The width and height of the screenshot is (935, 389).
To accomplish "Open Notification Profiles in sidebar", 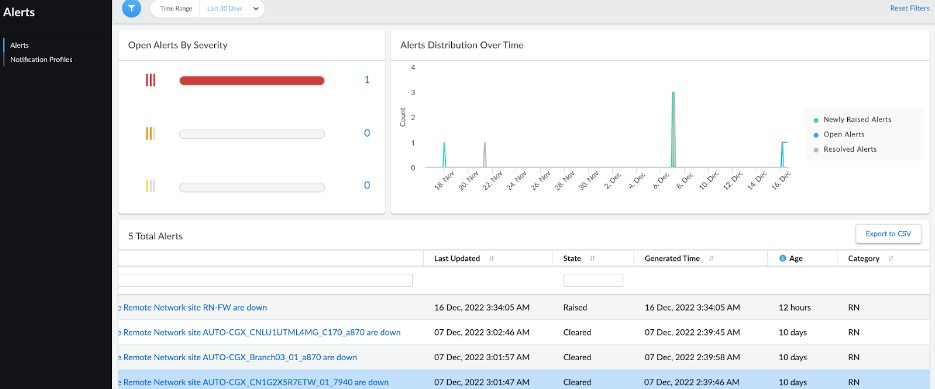I will (x=41, y=59).
